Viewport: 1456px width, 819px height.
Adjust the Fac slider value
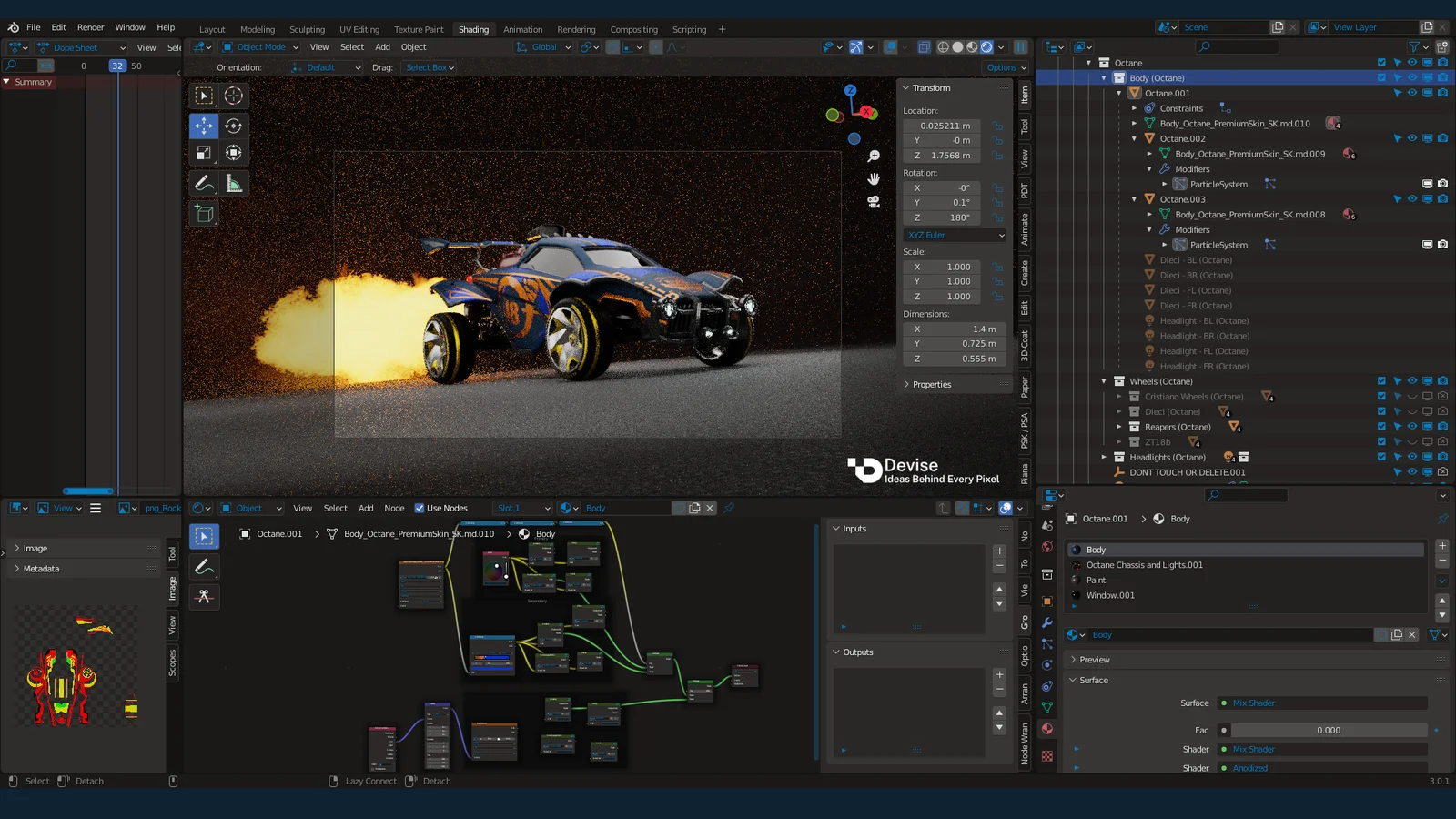1328,730
